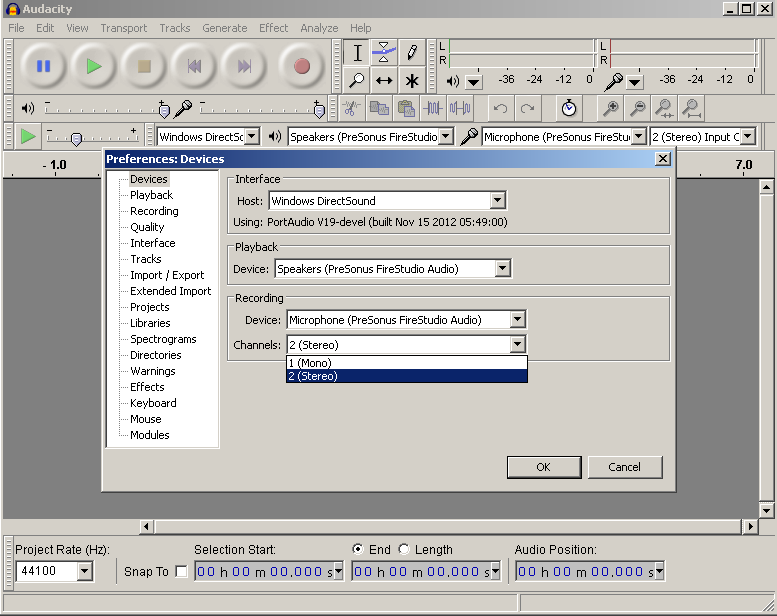Click the Sync-Lock clock icon

tap(568, 108)
